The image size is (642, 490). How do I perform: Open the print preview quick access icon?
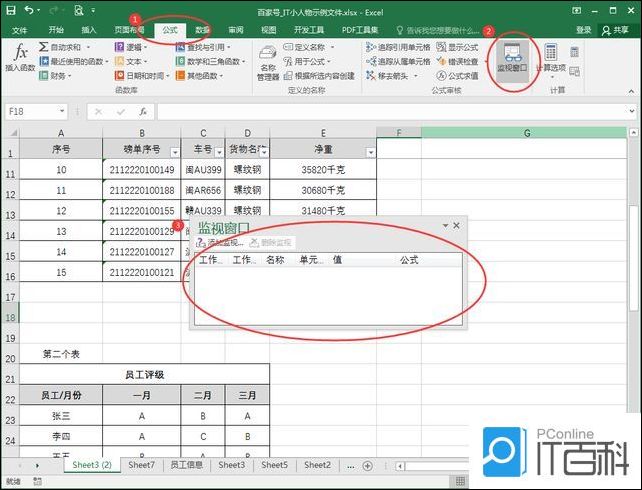click(x=78, y=10)
